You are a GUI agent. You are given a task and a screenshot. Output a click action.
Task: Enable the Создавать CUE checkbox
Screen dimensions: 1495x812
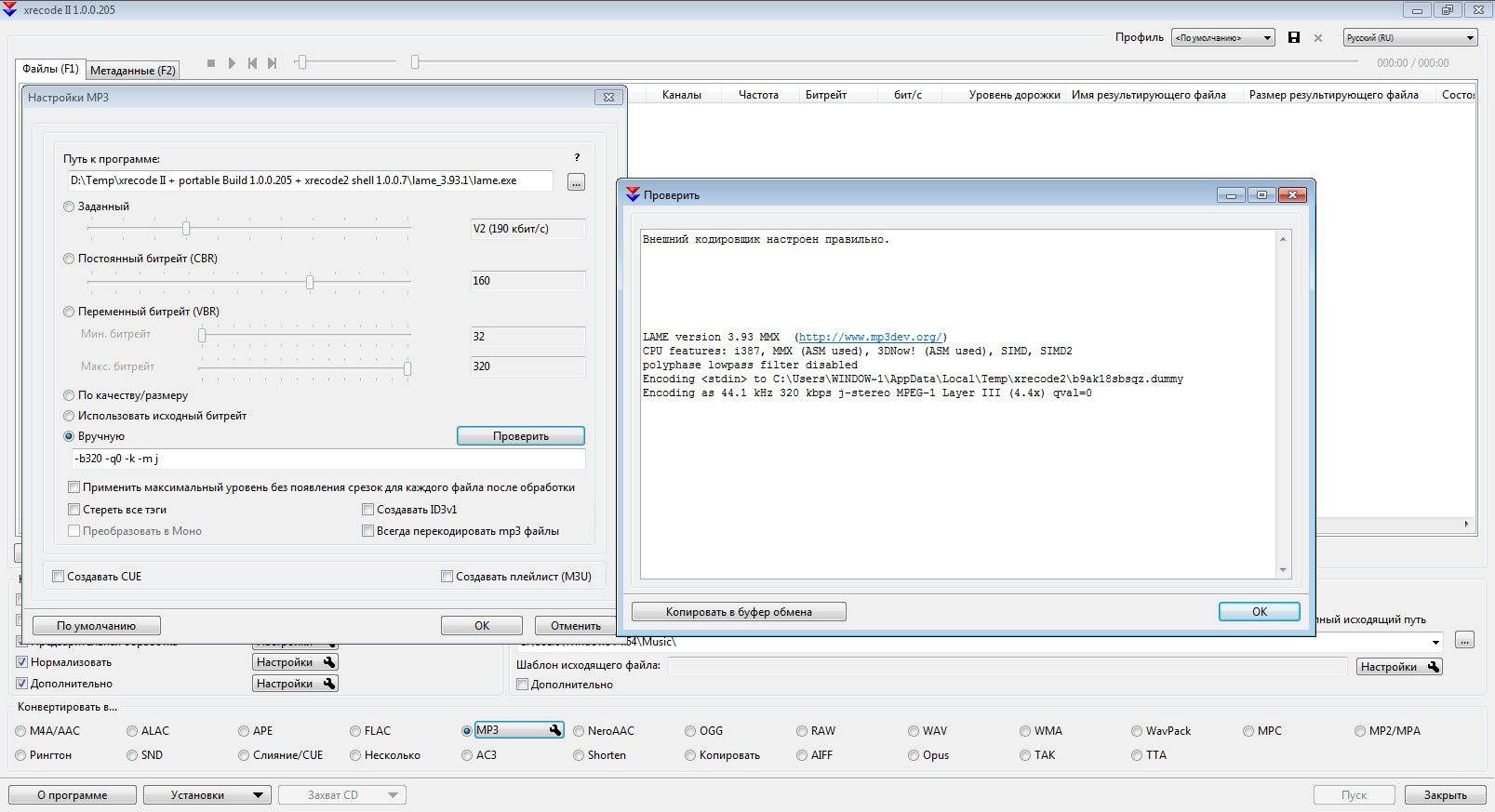(x=59, y=577)
